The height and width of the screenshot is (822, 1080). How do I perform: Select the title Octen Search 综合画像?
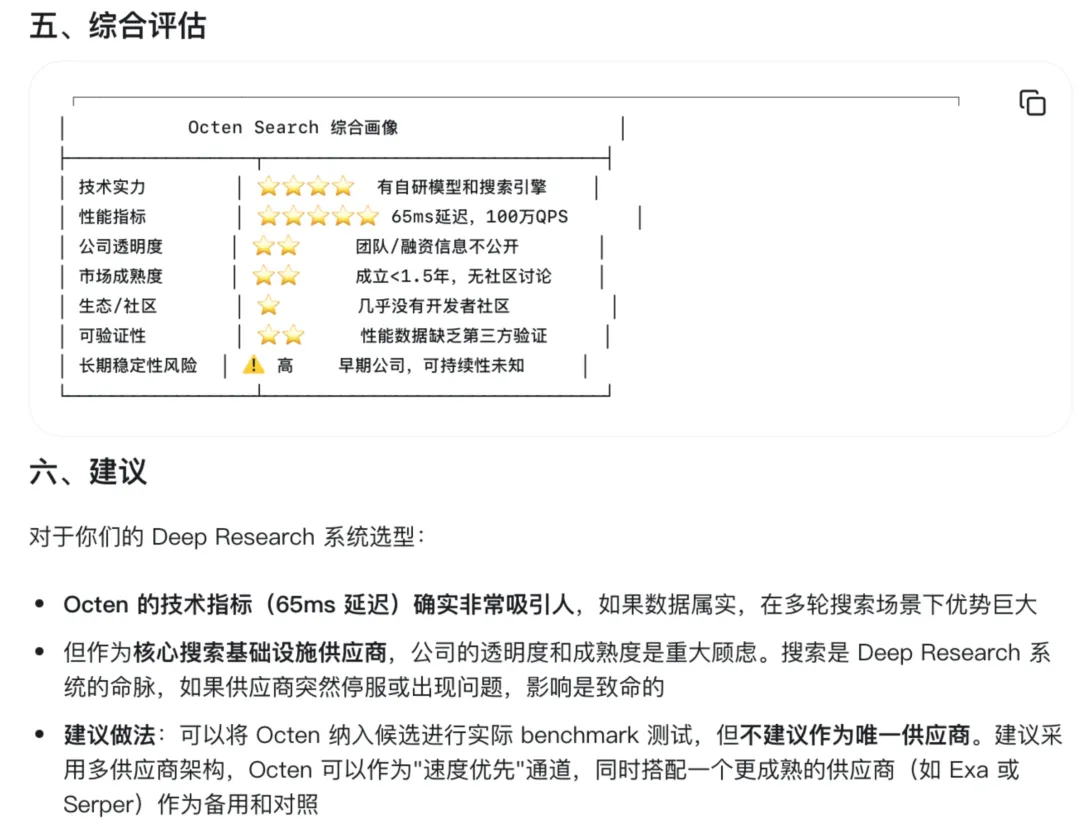point(293,127)
